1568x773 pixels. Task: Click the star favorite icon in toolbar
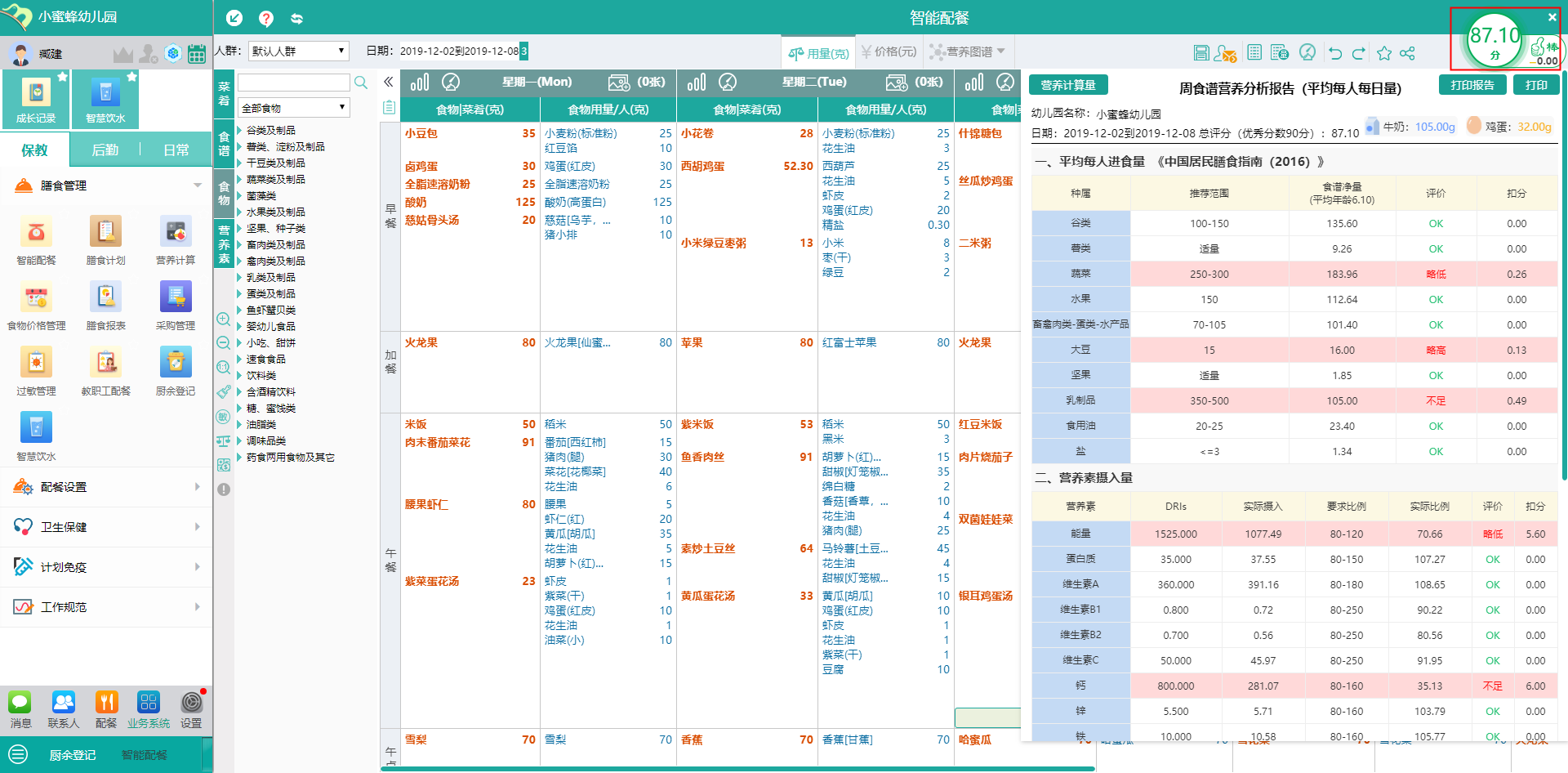tap(1384, 53)
